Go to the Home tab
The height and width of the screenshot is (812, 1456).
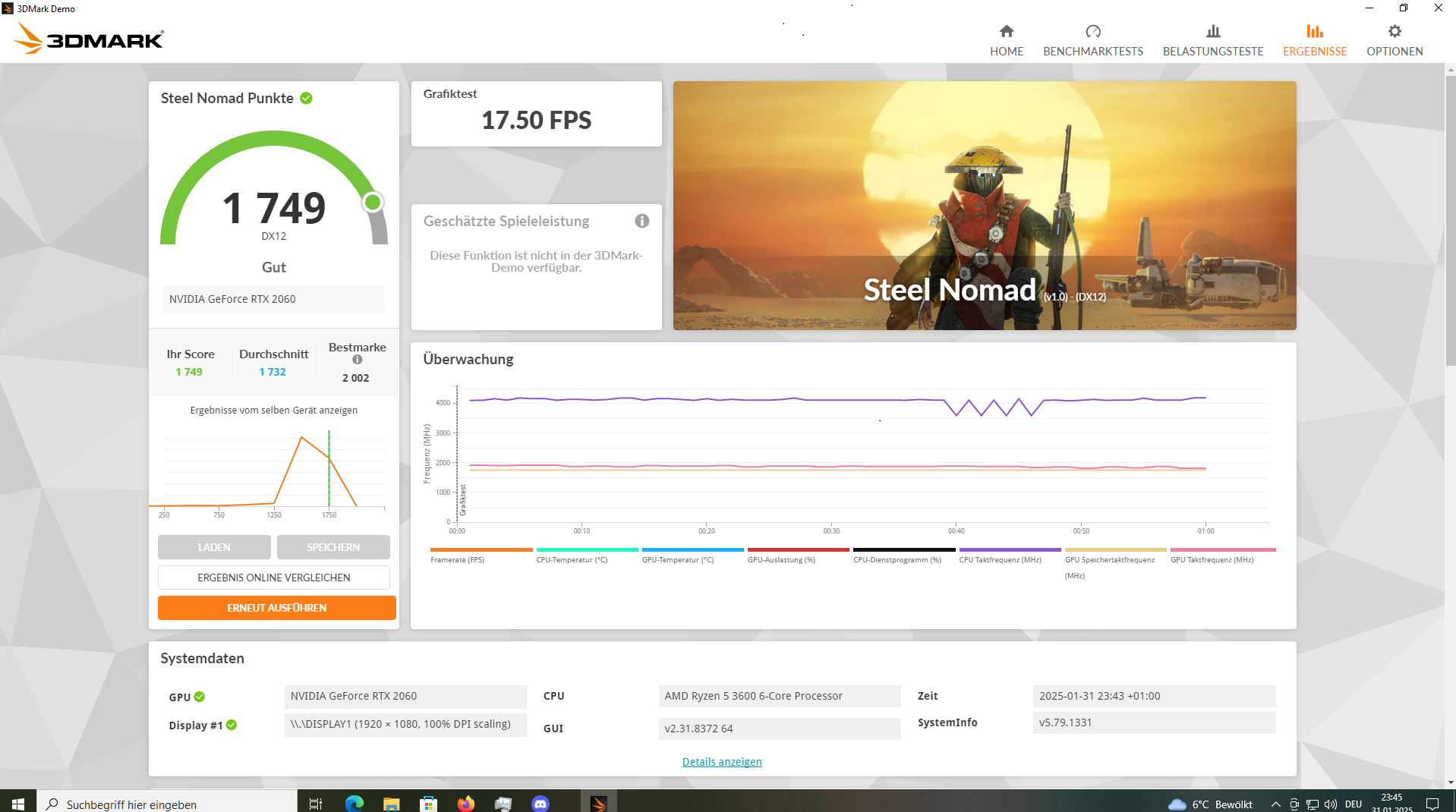click(x=1007, y=40)
